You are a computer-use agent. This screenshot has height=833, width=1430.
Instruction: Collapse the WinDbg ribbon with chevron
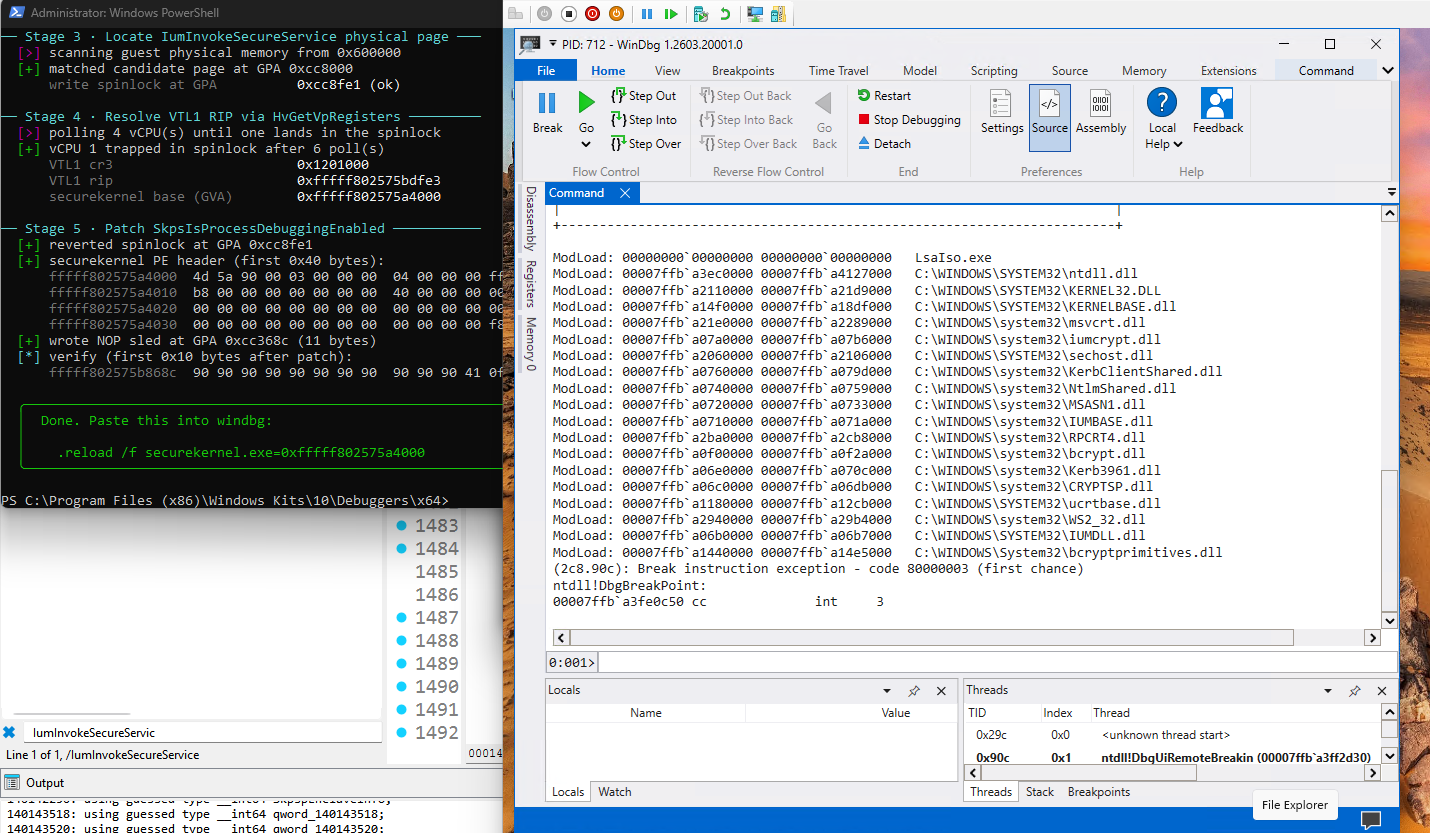point(1388,71)
